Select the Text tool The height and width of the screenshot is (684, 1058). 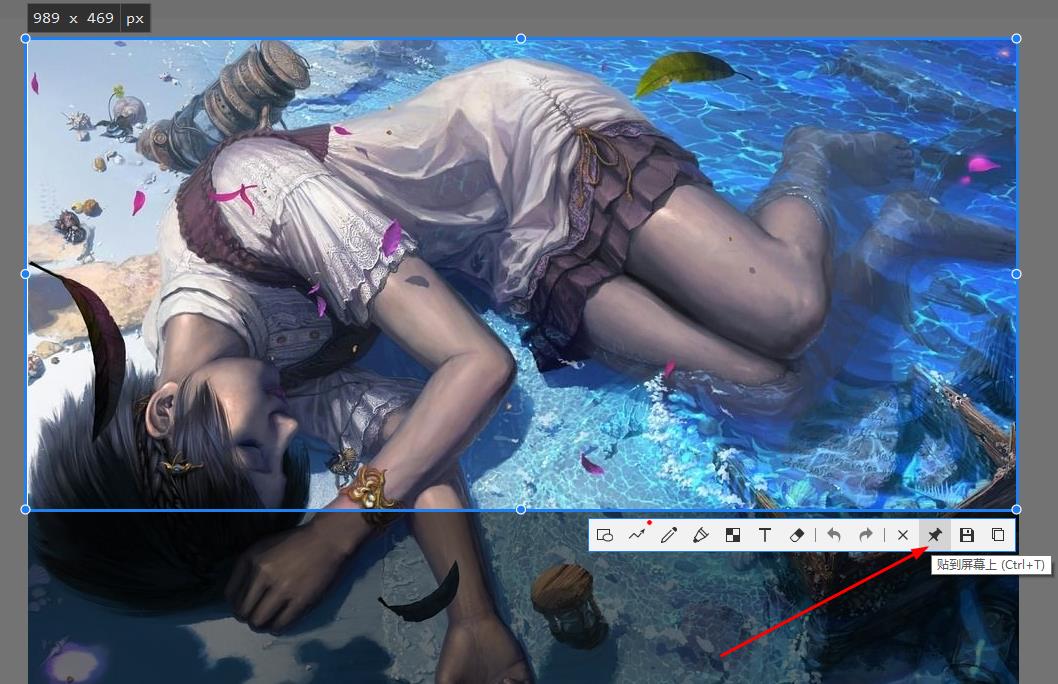point(764,535)
